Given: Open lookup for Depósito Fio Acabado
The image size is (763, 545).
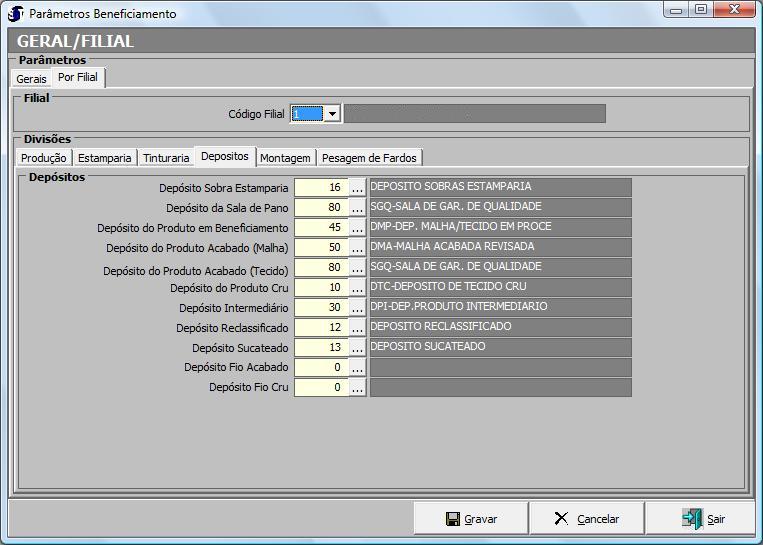Looking at the screenshot, I should [x=357, y=368].
